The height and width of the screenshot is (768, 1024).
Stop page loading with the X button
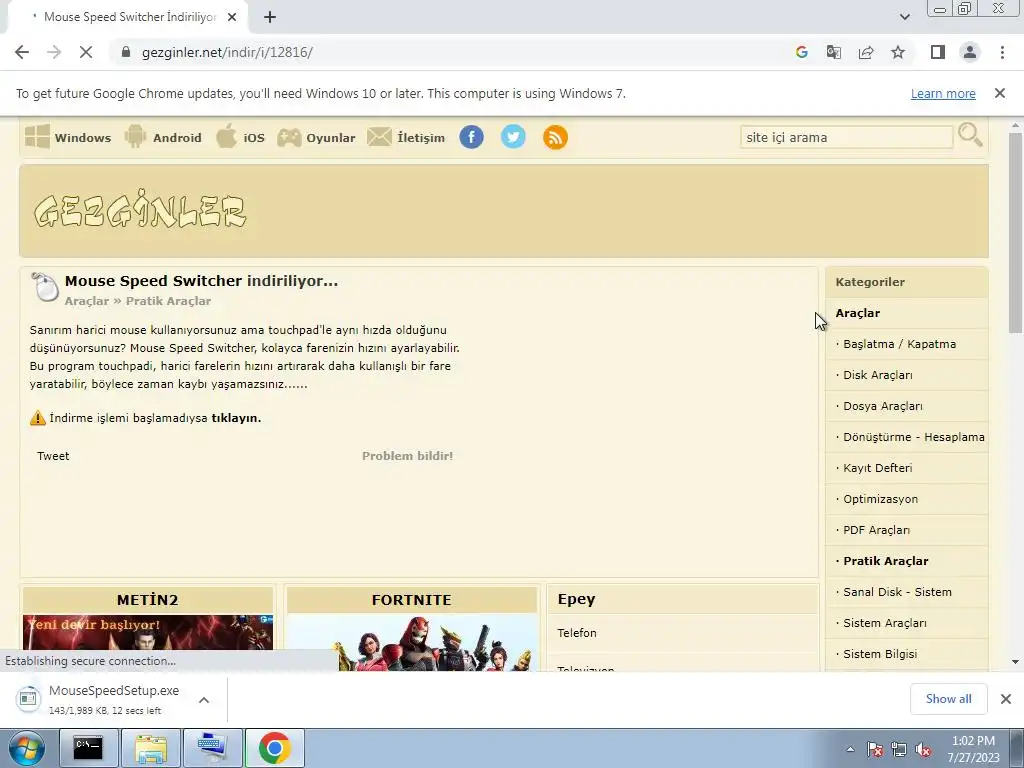86,52
